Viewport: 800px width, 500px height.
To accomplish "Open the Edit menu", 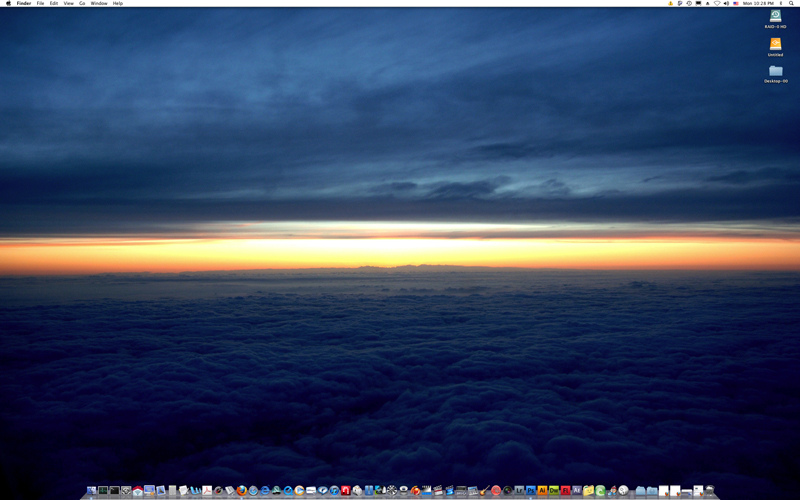I will click(x=54, y=3).
